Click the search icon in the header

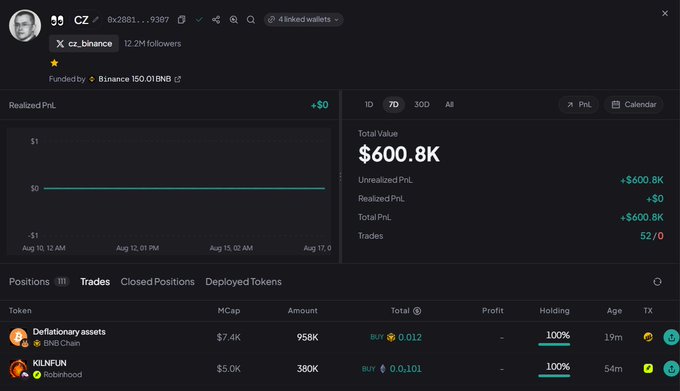coord(251,20)
